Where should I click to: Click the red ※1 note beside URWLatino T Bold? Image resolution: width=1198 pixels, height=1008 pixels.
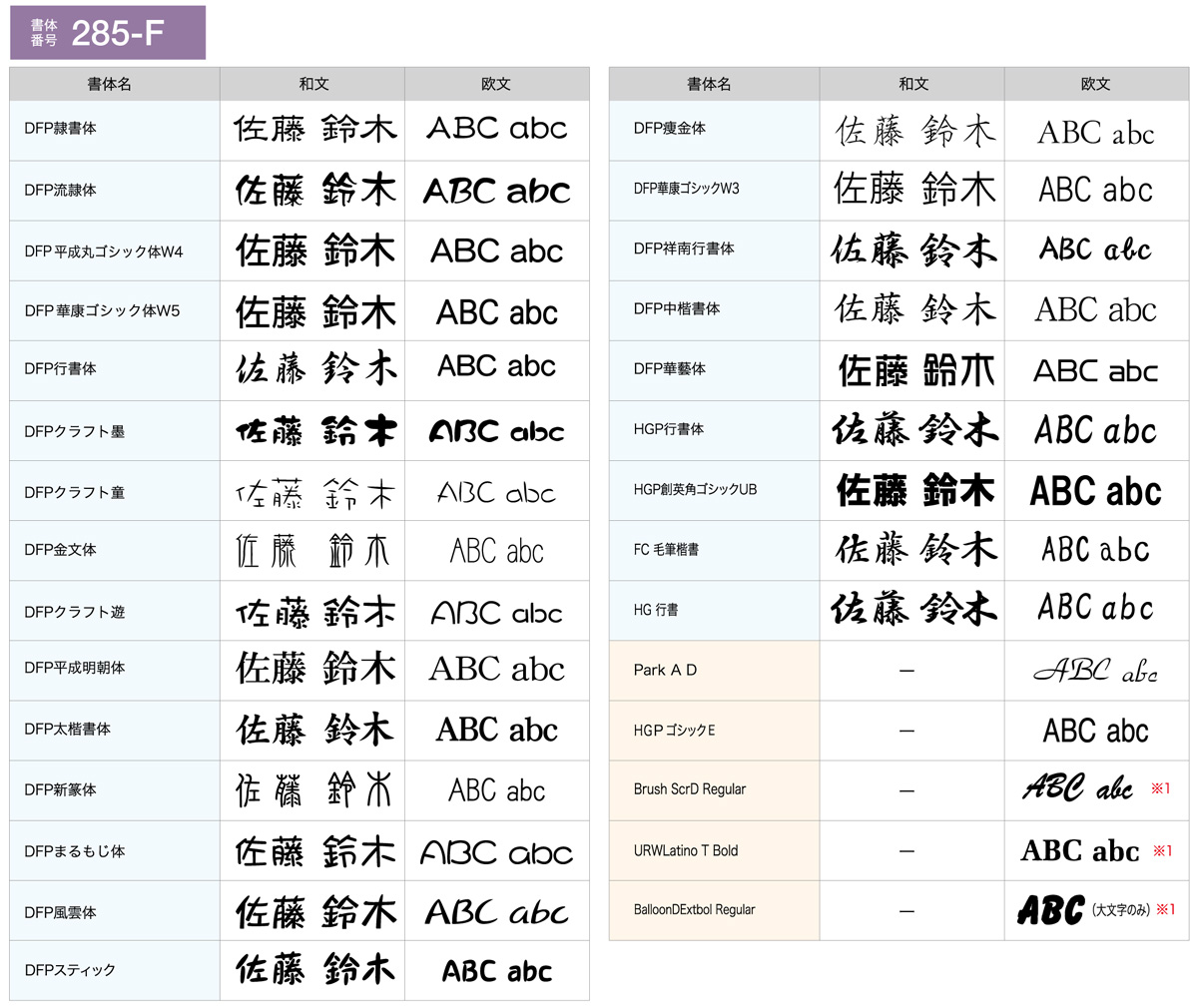pos(1162,851)
